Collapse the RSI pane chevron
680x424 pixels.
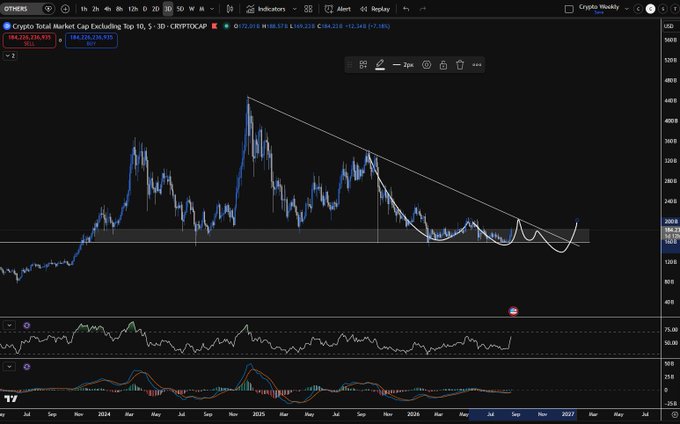[x=9, y=325]
